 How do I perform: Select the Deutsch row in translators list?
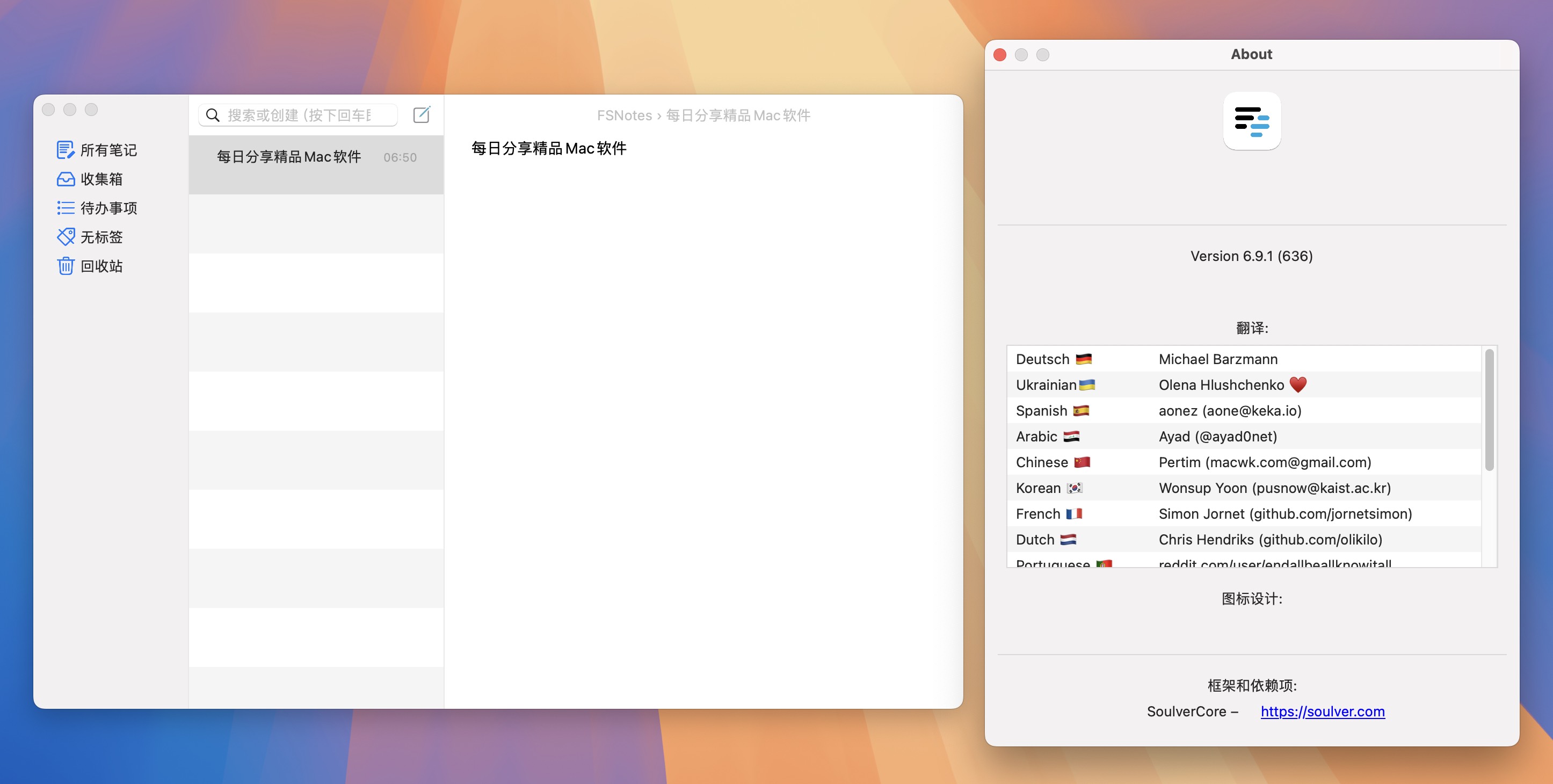1244,359
